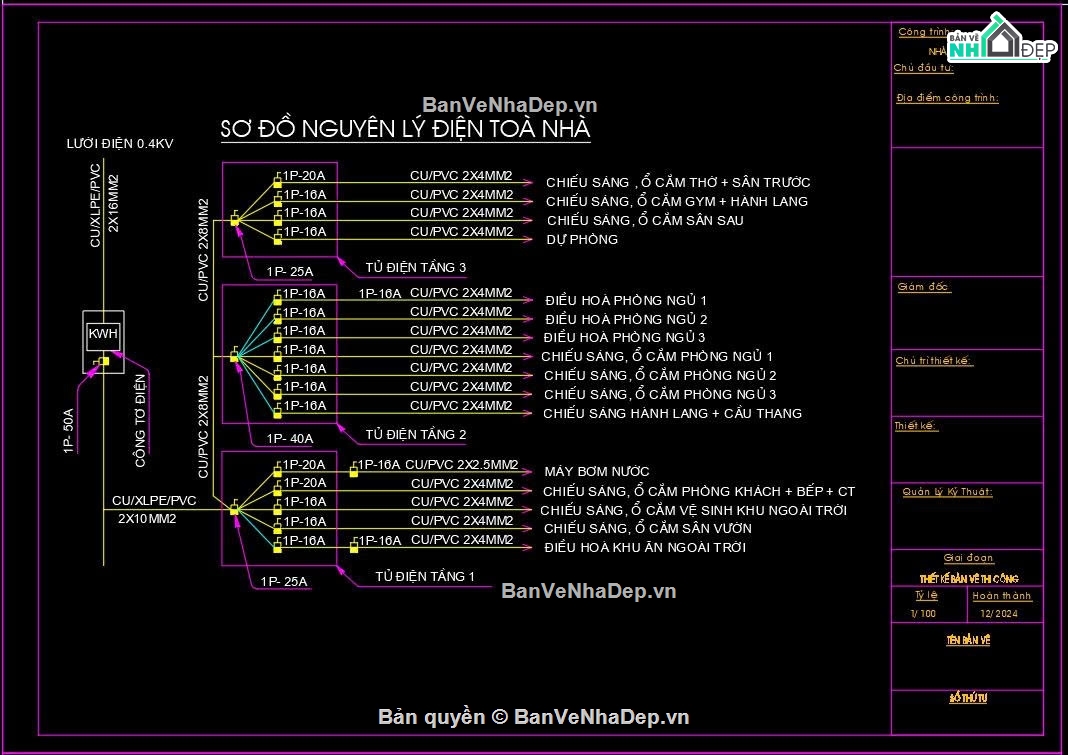Select the main breaker node of Tủ điện tầng 2

coord(235,356)
